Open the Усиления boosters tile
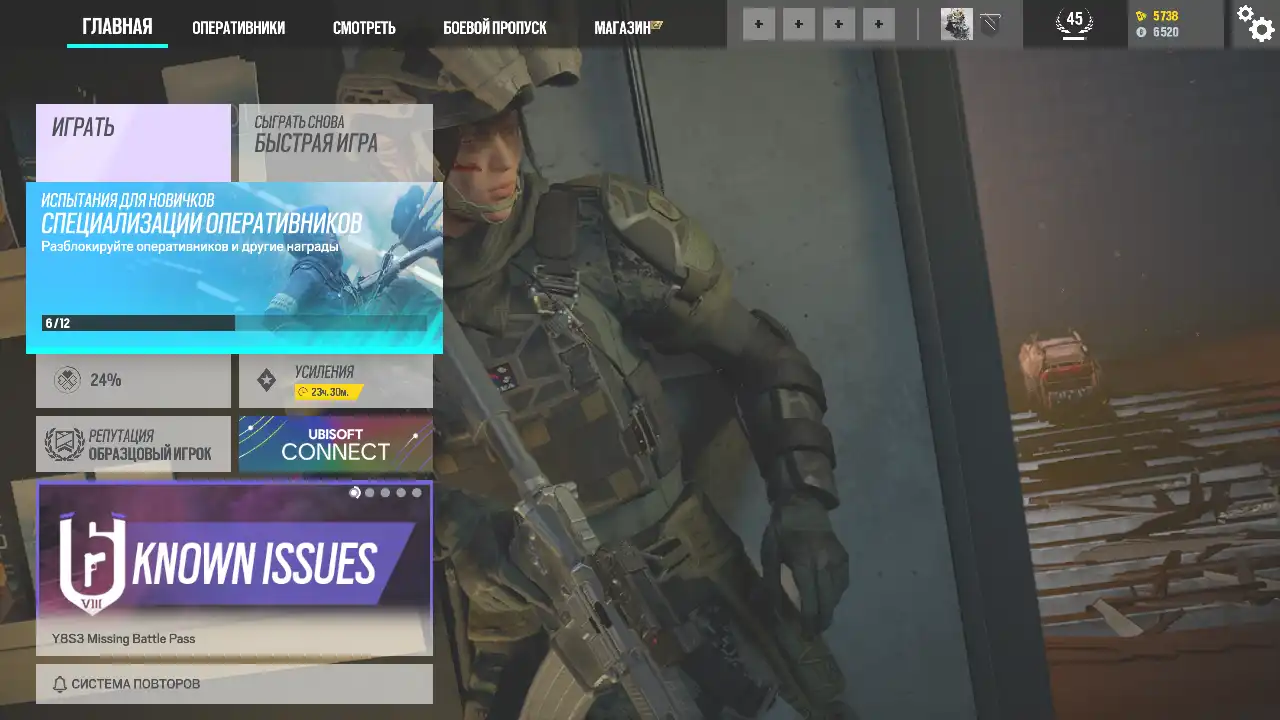The width and height of the screenshot is (1280, 720). pos(336,381)
